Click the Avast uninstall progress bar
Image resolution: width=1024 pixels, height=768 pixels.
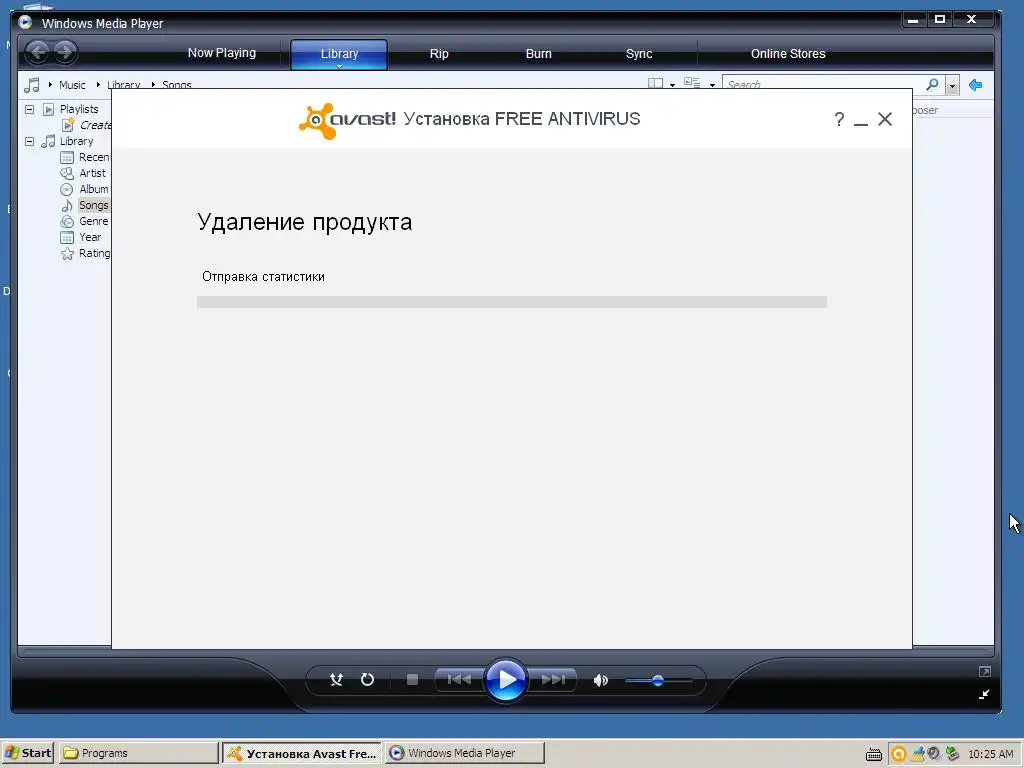click(x=512, y=302)
